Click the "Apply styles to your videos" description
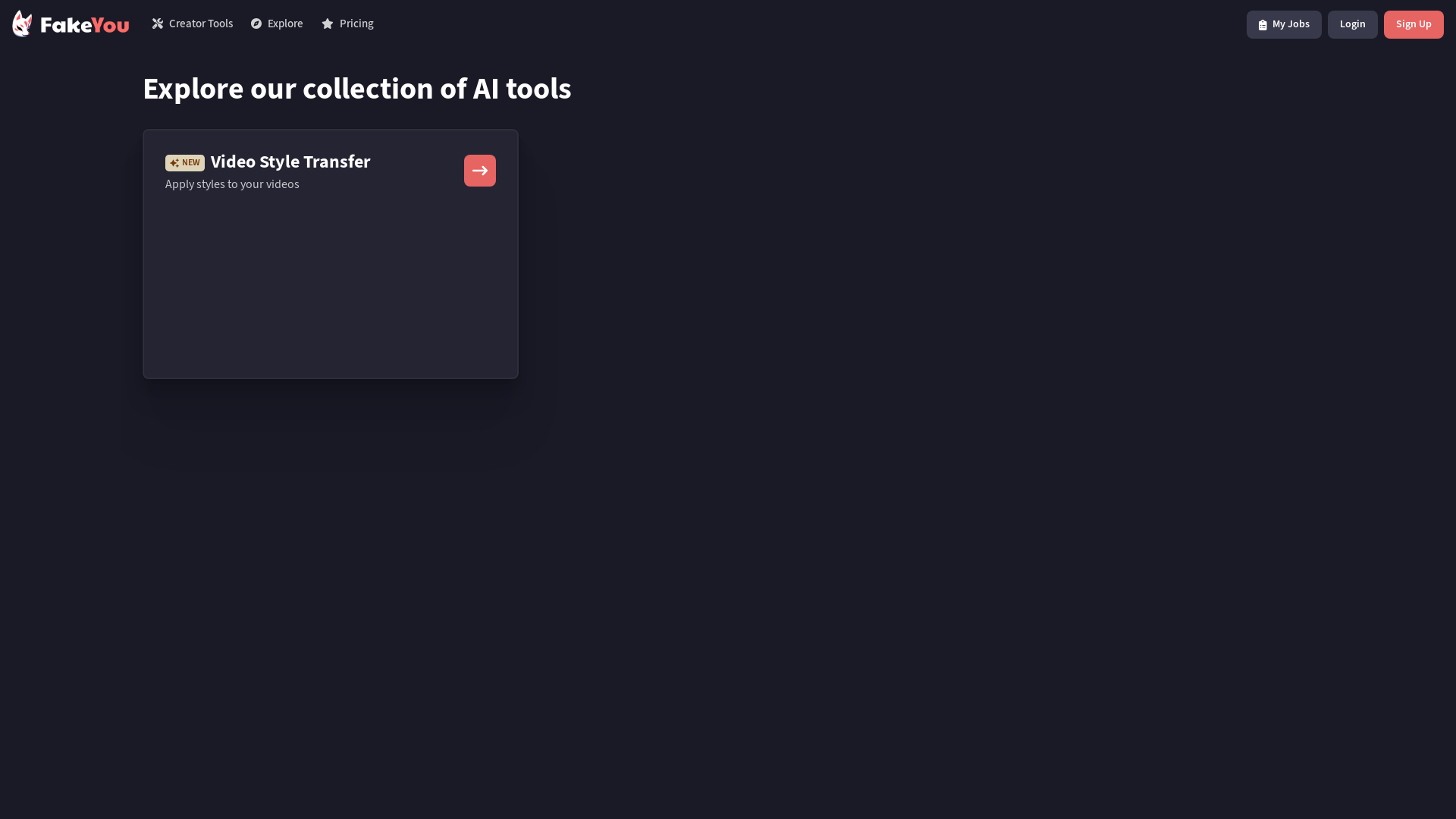Viewport: 1456px width, 819px height. (x=232, y=184)
